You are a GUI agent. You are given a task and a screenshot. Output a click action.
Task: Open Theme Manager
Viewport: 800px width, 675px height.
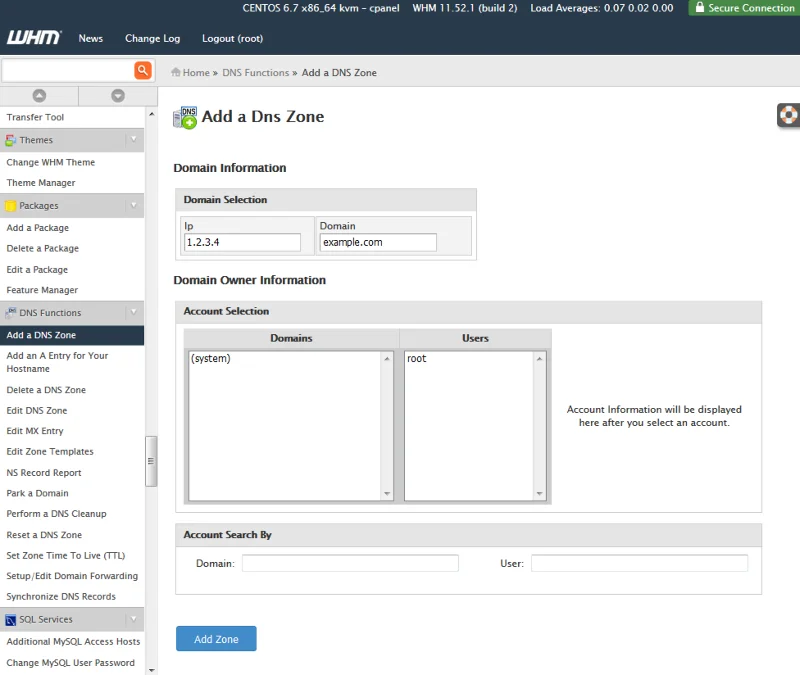pos(41,183)
